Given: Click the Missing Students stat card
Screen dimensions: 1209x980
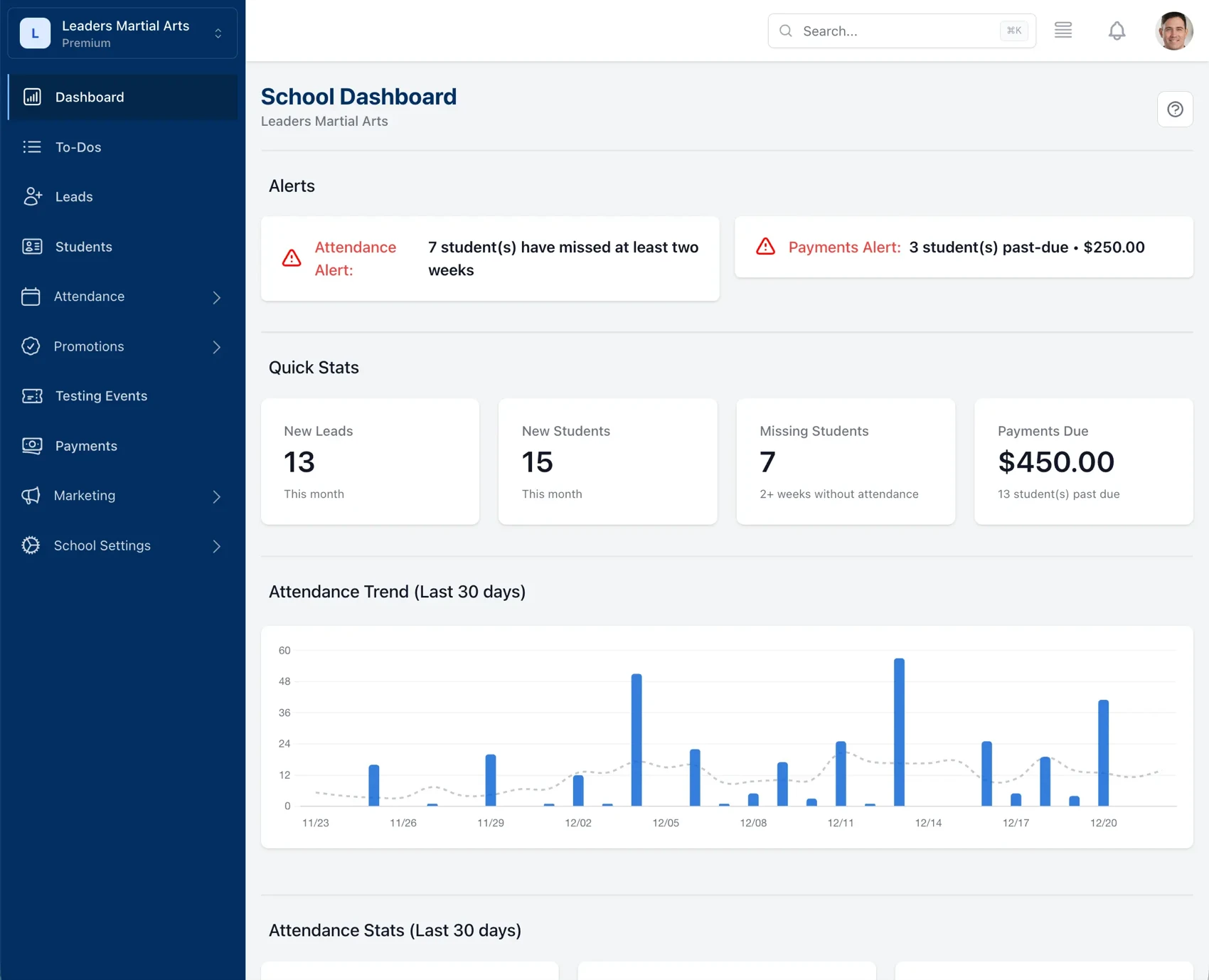Looking at the screenshot, I should pyautogui.click(x=845, y=461).
